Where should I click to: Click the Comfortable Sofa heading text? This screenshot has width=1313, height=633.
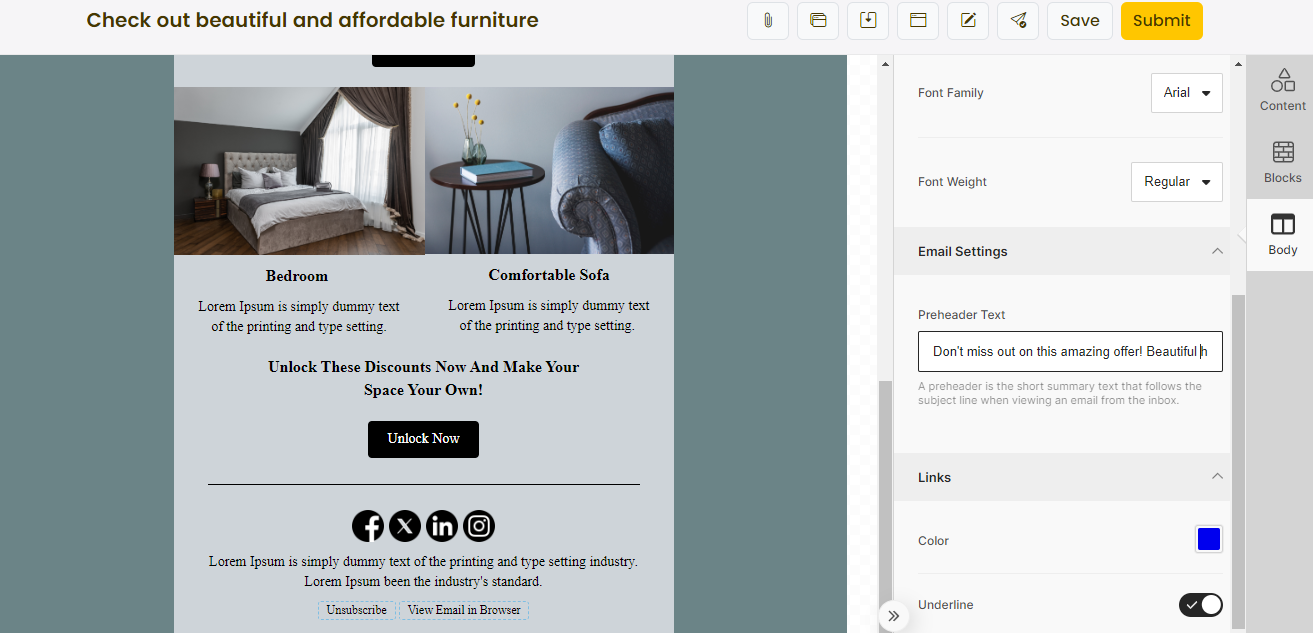(x=549, y=275)
